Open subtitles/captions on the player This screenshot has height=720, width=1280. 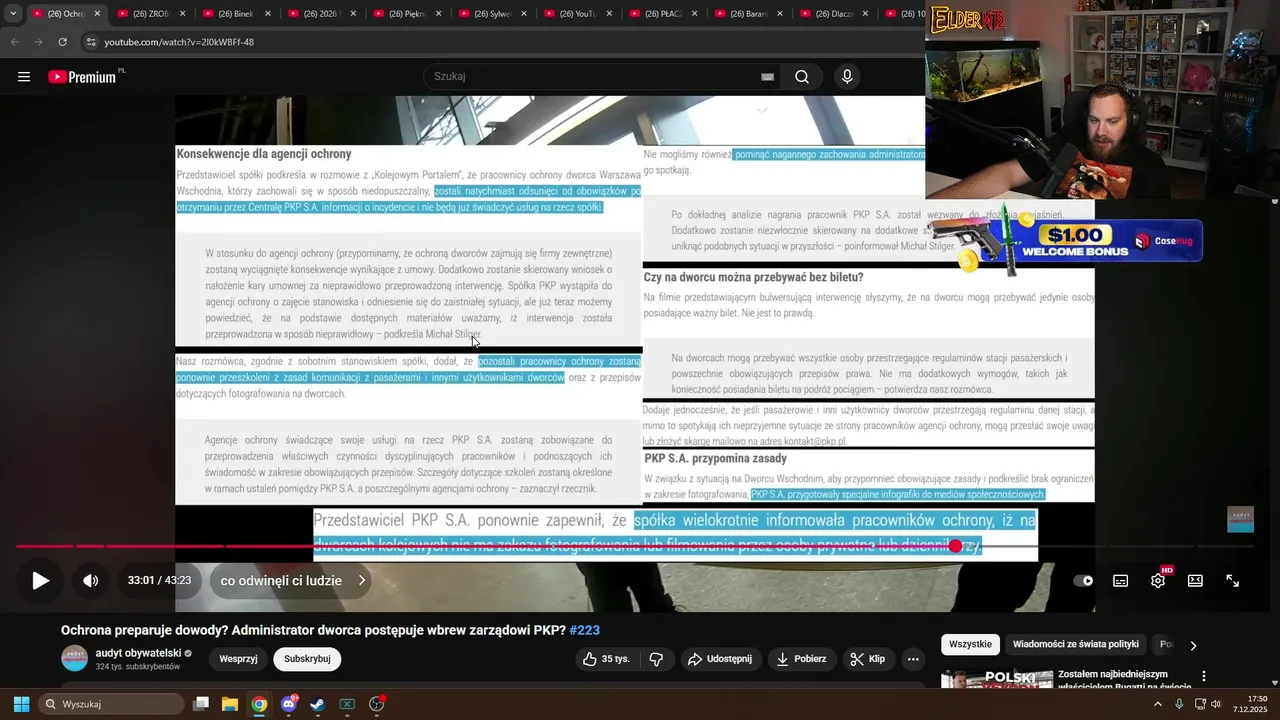1121,581
